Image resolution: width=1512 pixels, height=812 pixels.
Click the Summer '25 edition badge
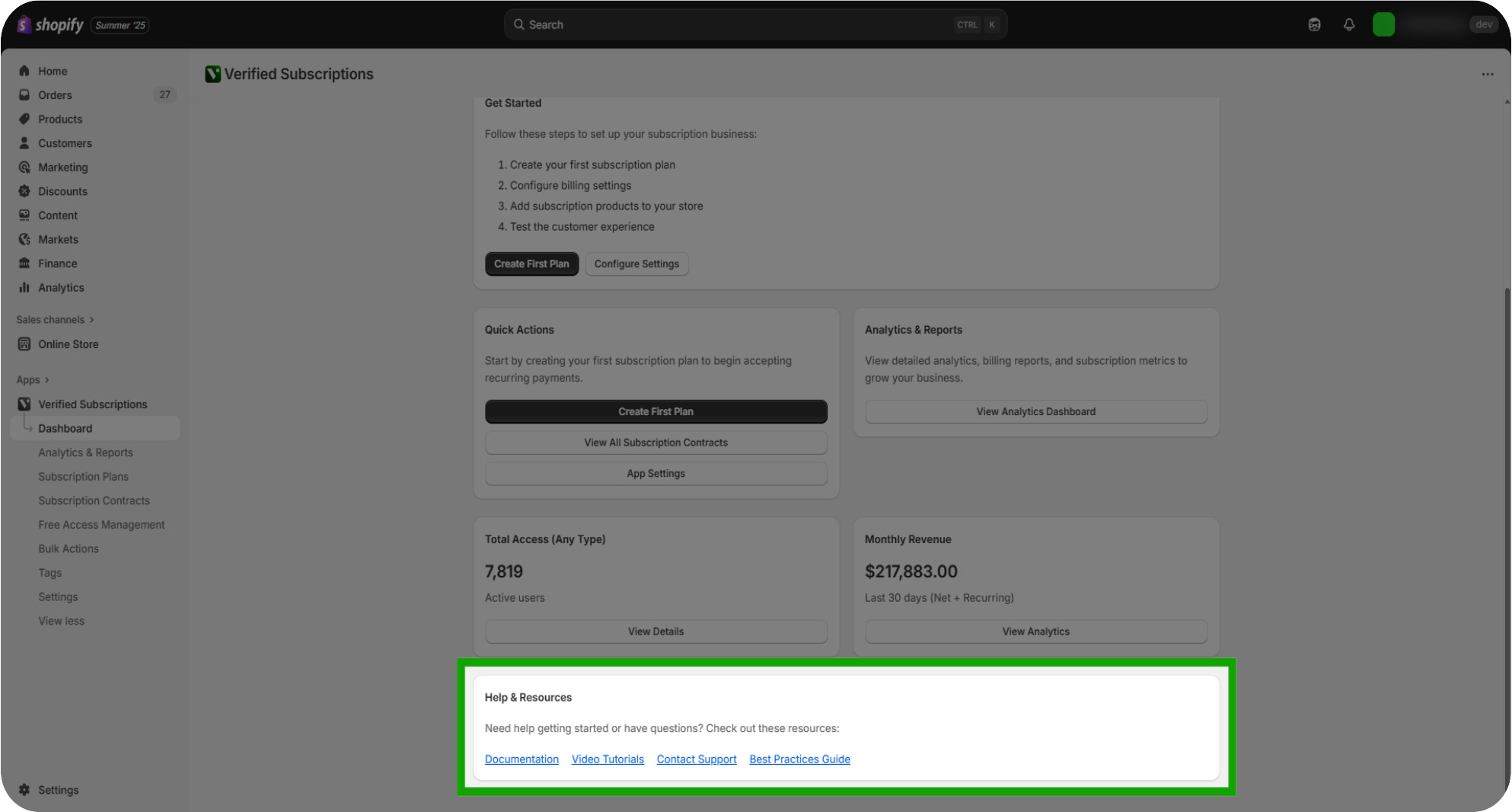[x=120, y=25]
